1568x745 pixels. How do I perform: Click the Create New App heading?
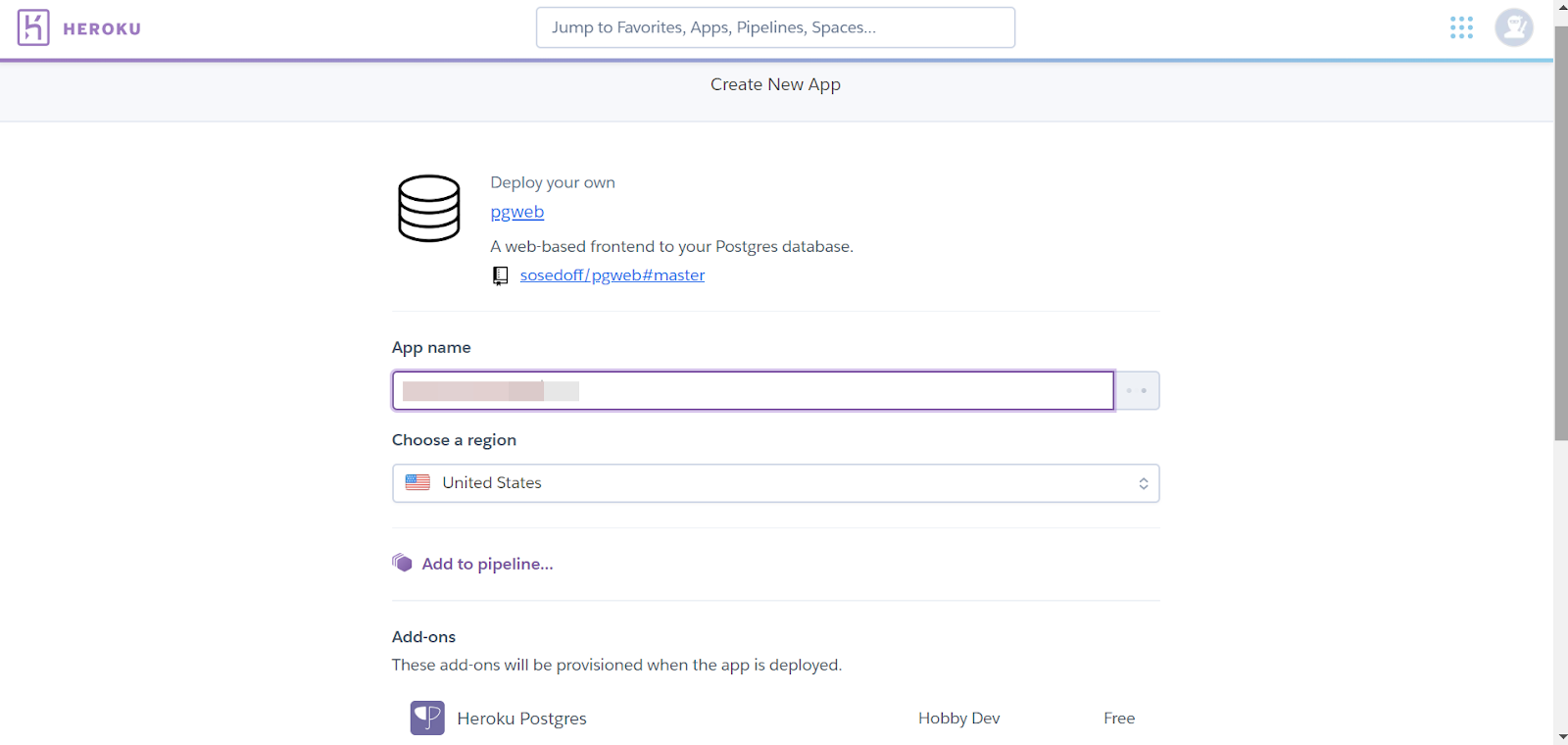[775, 84]
